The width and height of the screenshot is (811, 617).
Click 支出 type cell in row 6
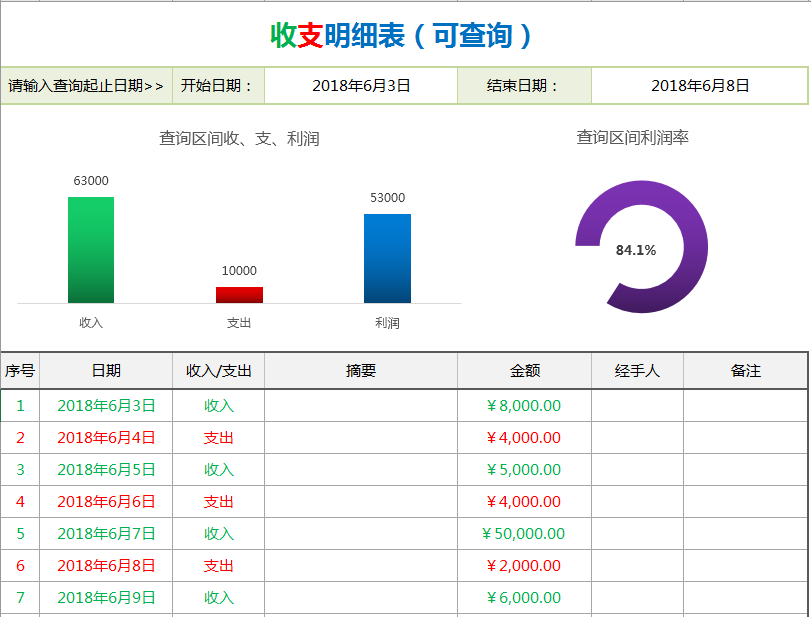coord(218,566)
